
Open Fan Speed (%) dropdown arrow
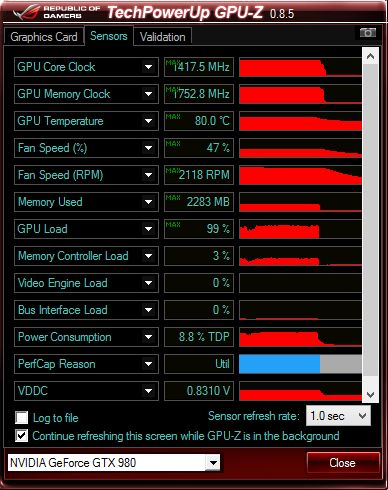pyautogui.click(x=148, y=148)
